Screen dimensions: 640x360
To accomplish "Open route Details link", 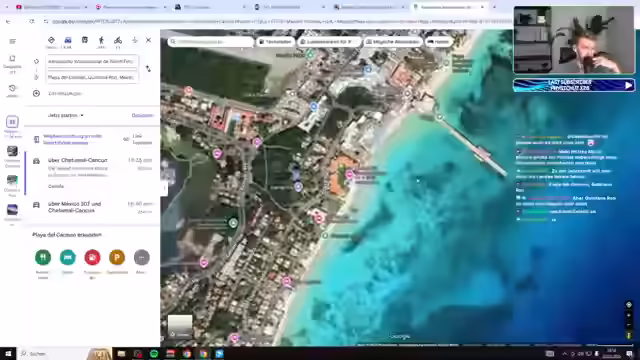I will tap(56, 186).
